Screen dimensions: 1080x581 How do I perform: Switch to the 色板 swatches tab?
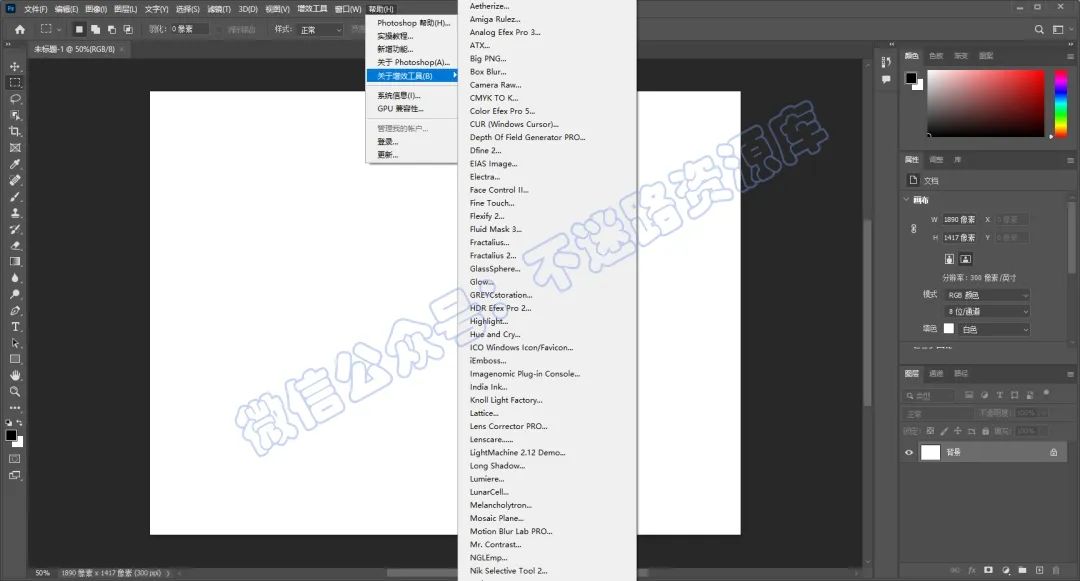click(936, 56)
